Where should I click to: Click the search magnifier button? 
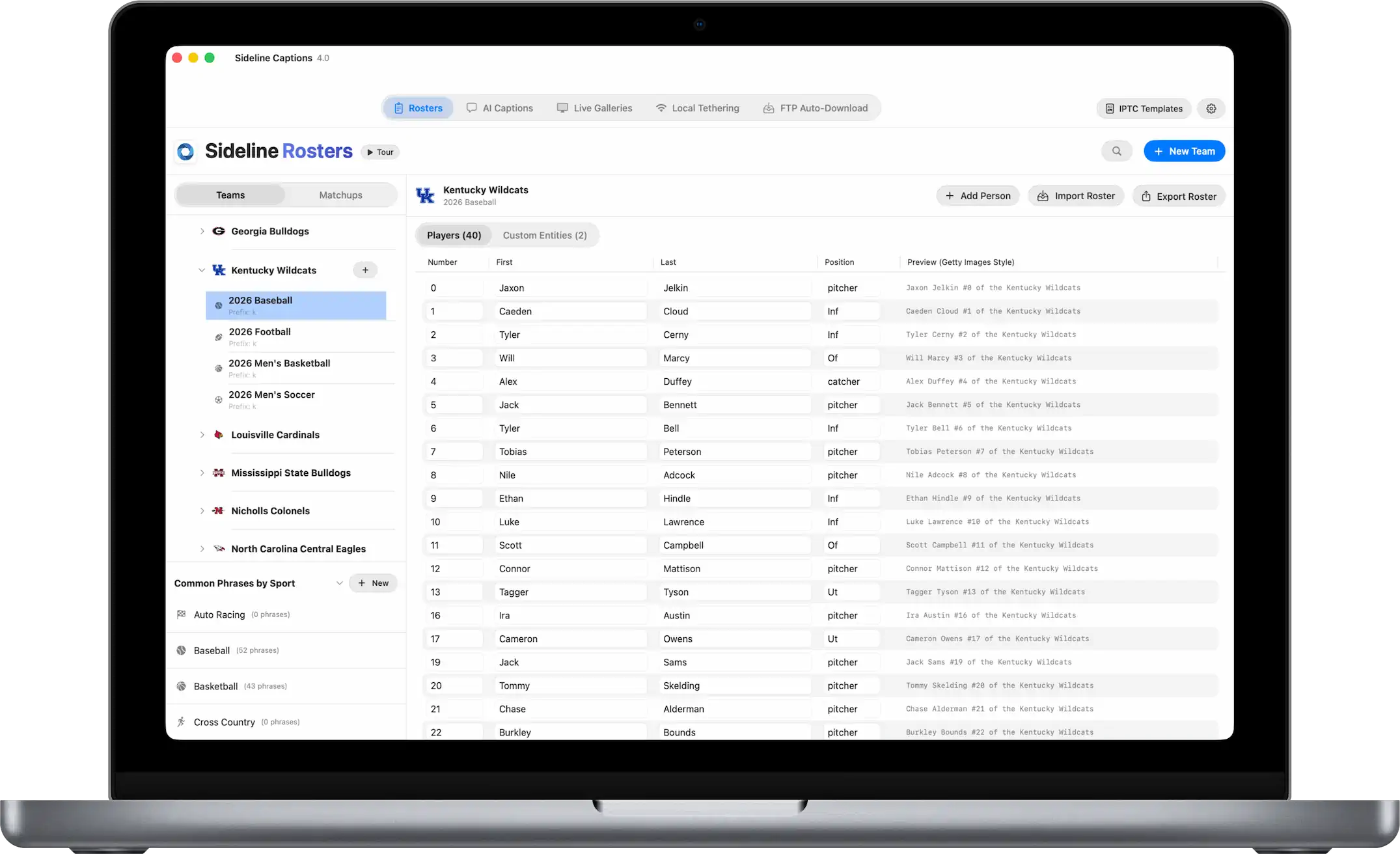(x=1116, y=151)
